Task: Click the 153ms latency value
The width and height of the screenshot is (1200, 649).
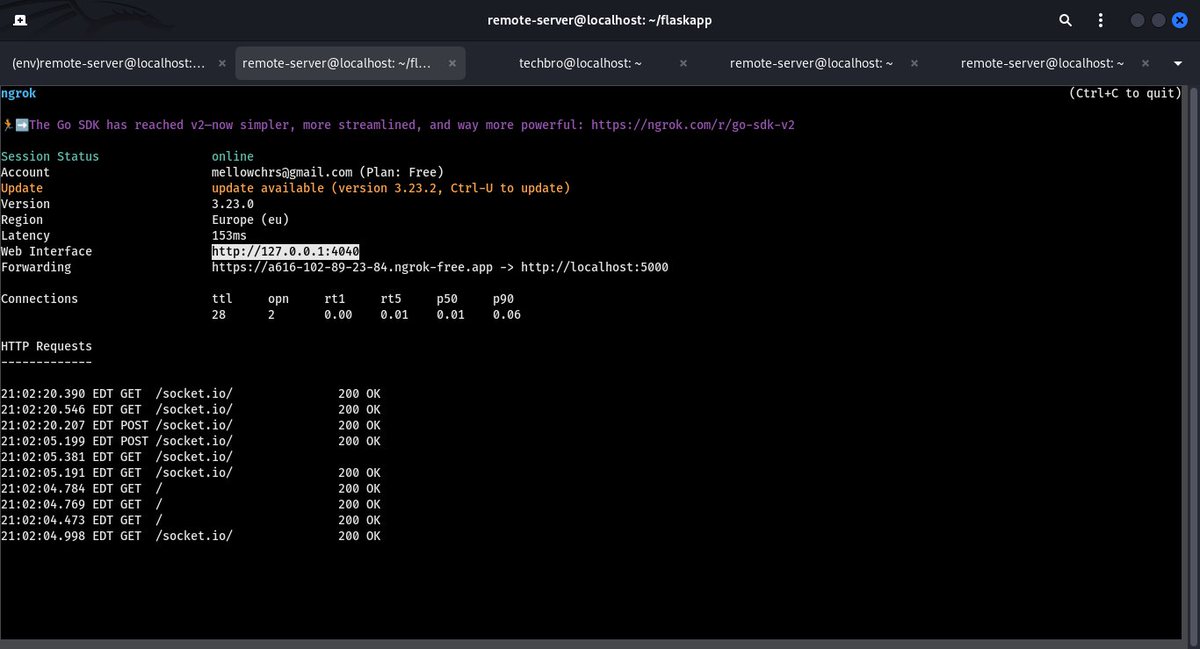Action: (x=229, y=235)
